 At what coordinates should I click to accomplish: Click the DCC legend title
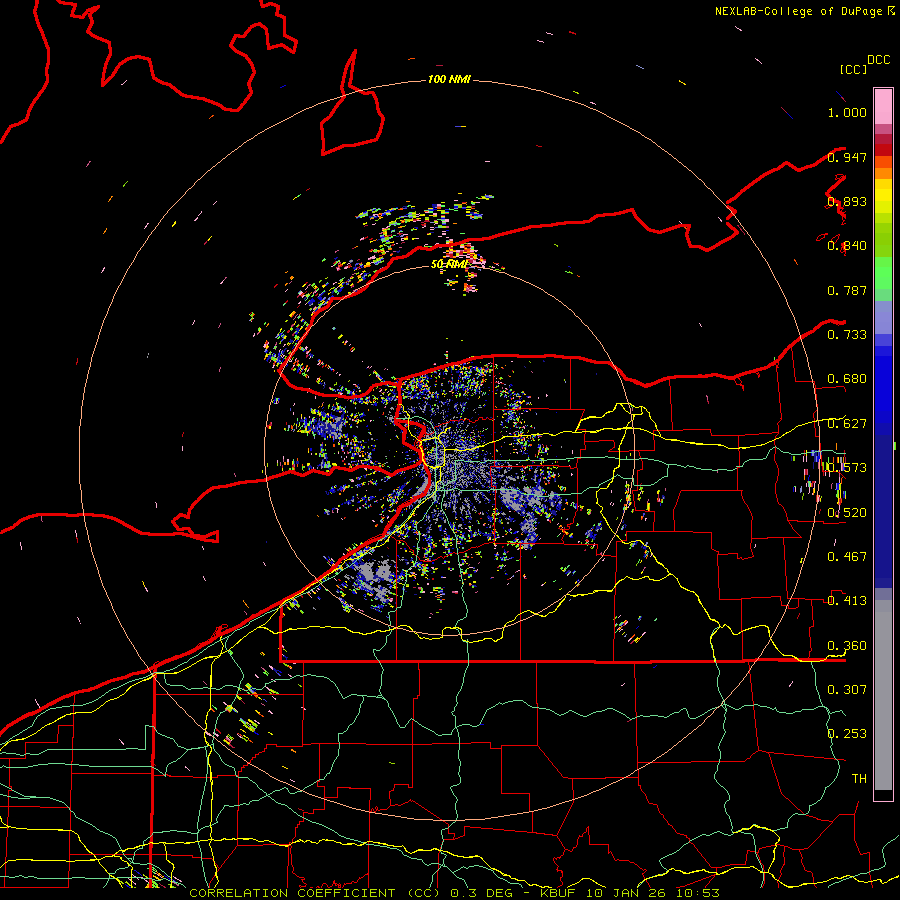(x=879, y=60)
